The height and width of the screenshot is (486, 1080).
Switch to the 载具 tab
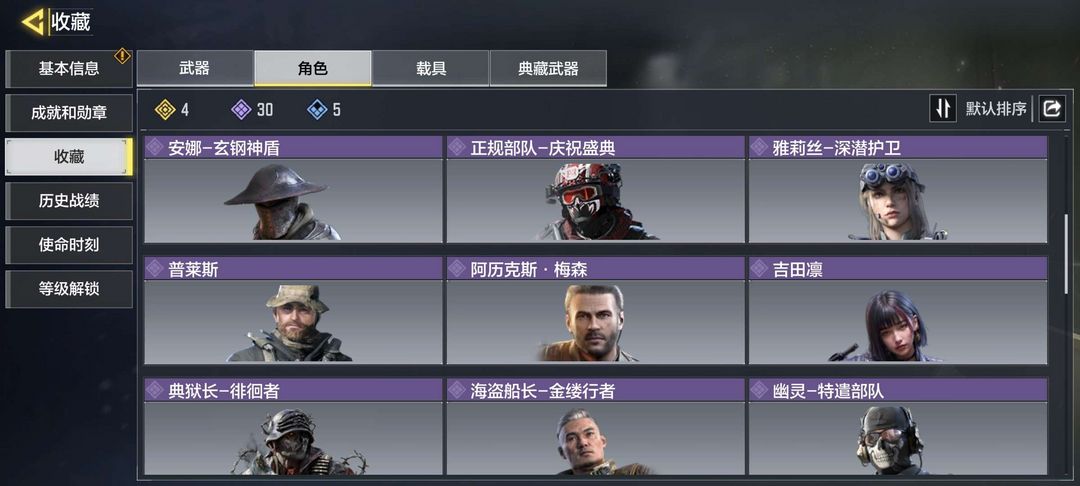(430, 68)
